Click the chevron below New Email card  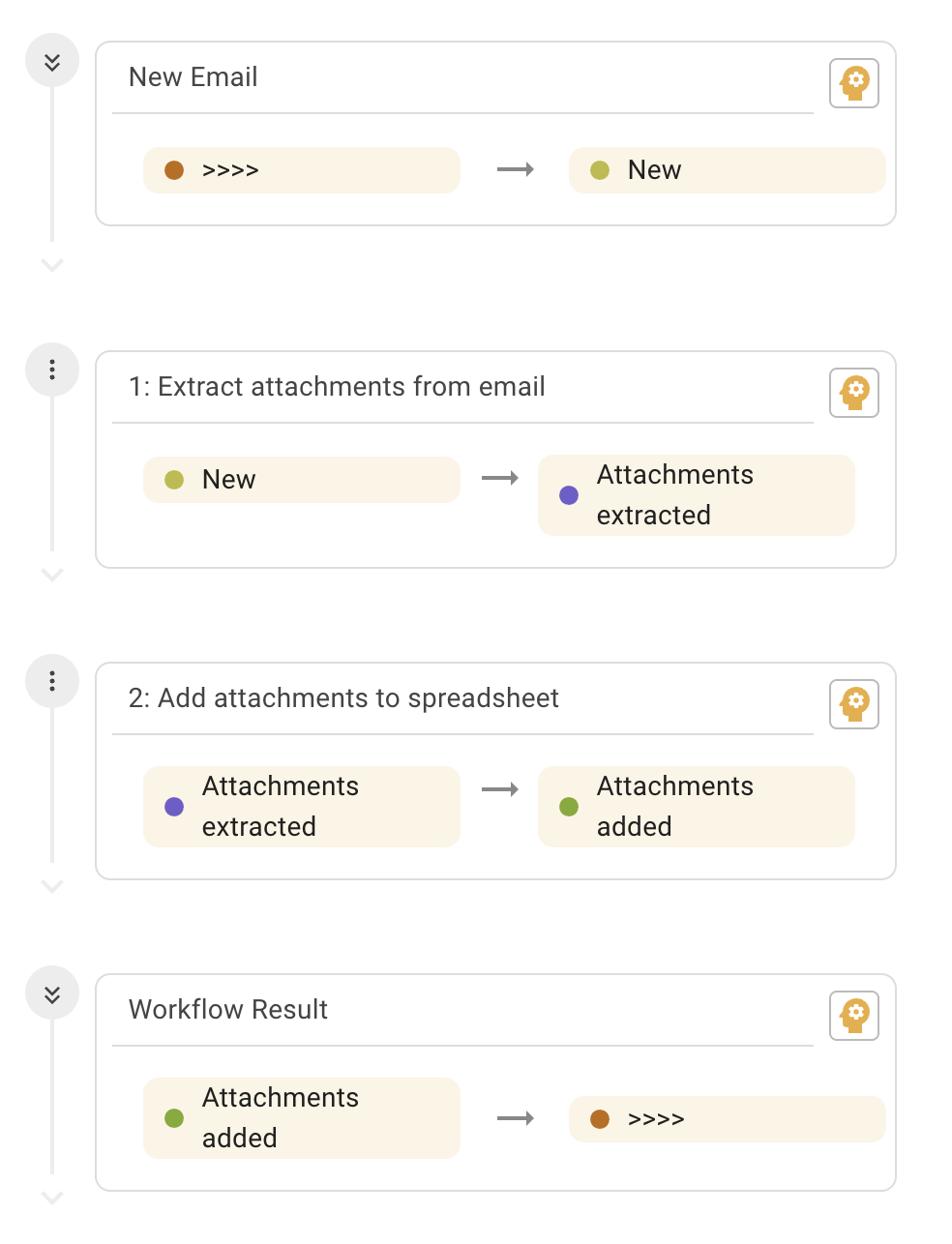click(x=52, y=265)
